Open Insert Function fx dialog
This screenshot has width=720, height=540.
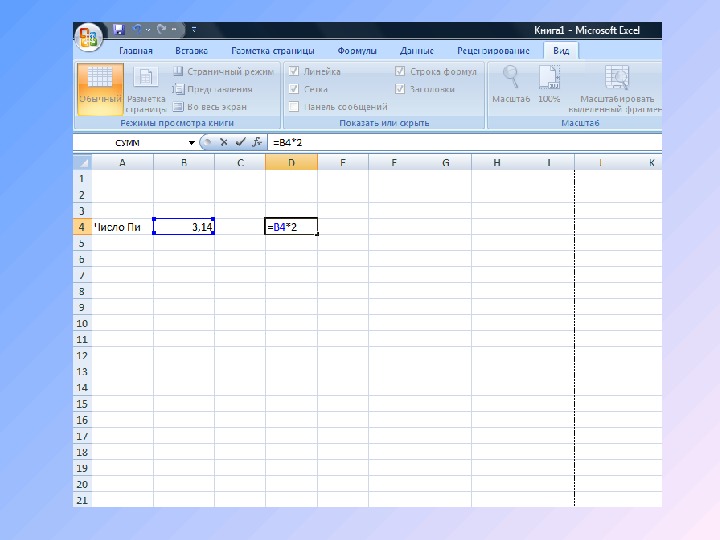point(257,142)
